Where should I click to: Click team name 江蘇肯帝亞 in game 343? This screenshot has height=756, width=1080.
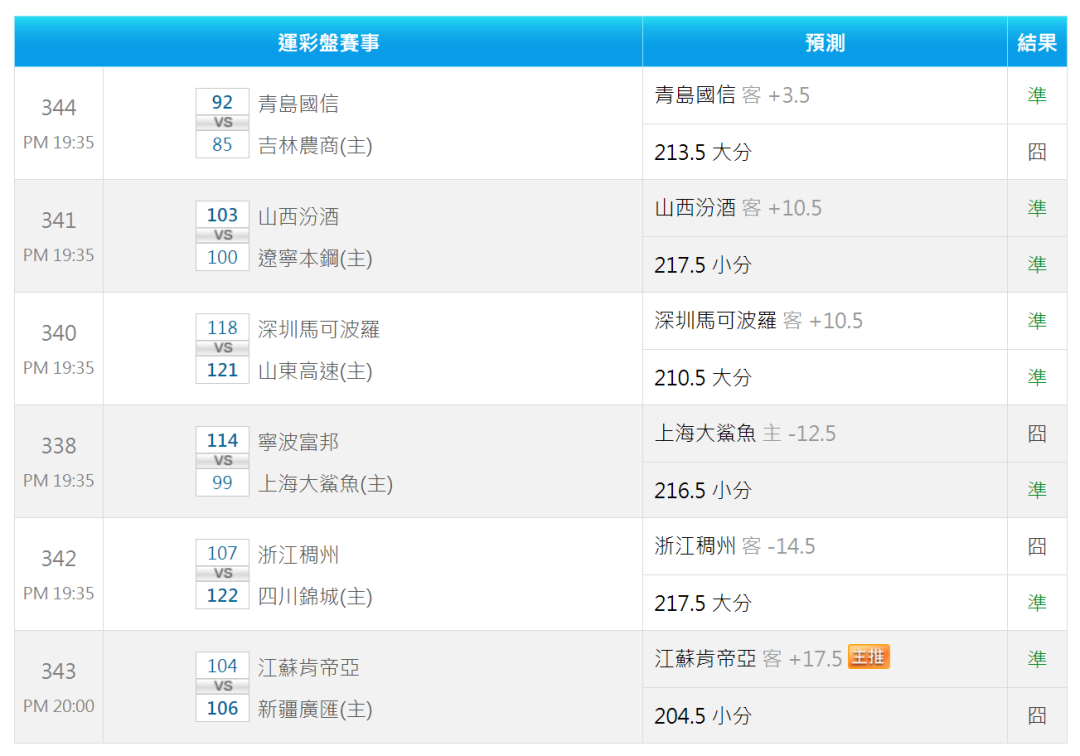309,668
